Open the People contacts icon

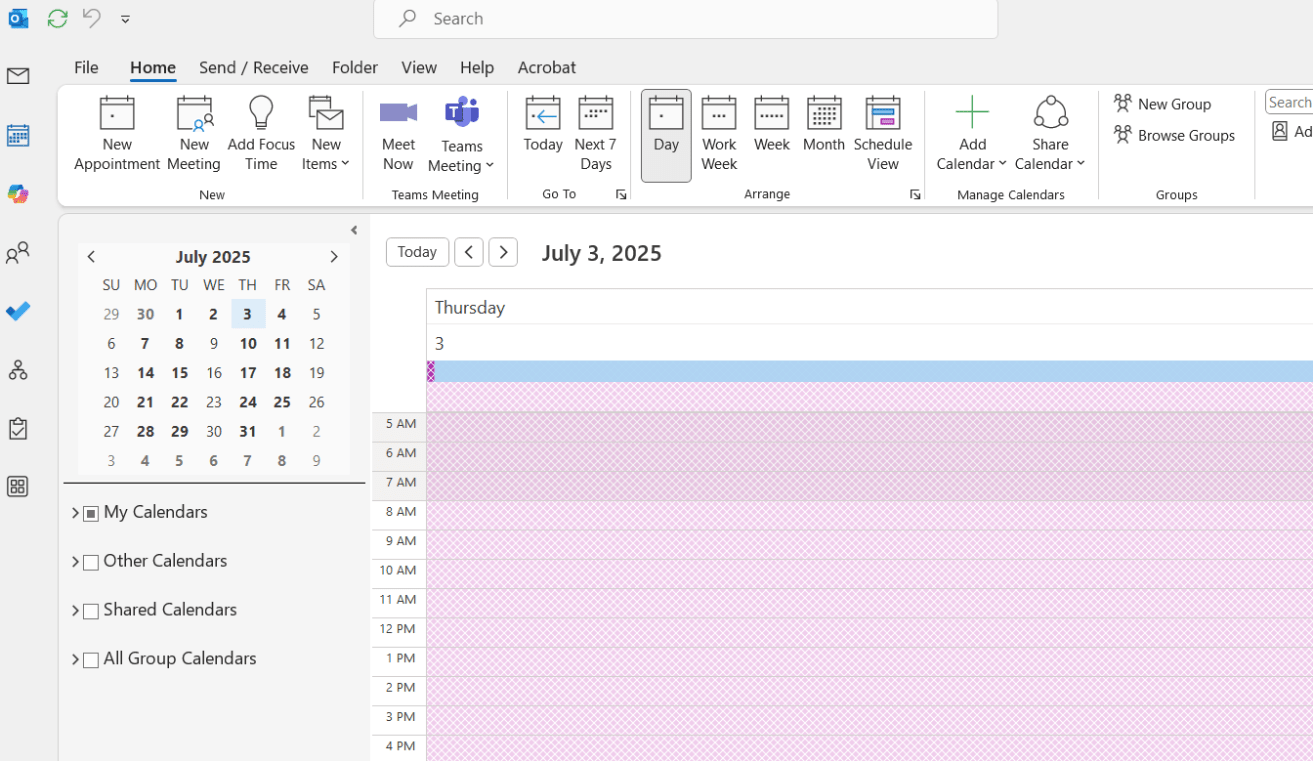pos(18,253)
